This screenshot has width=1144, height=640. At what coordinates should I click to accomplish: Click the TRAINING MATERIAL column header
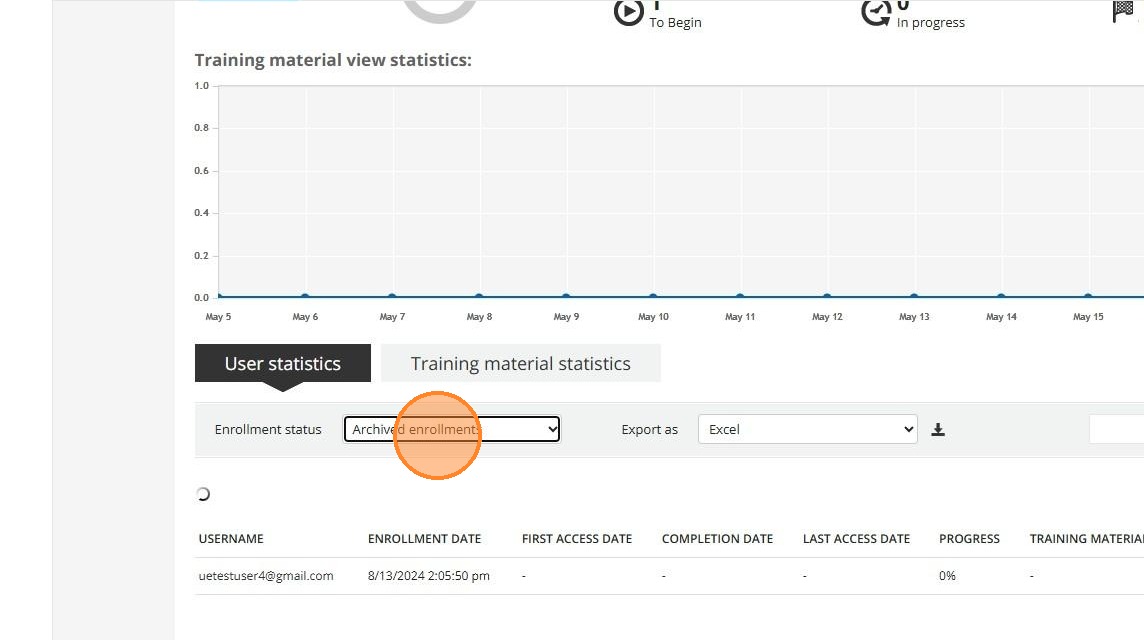[1086, 539]
